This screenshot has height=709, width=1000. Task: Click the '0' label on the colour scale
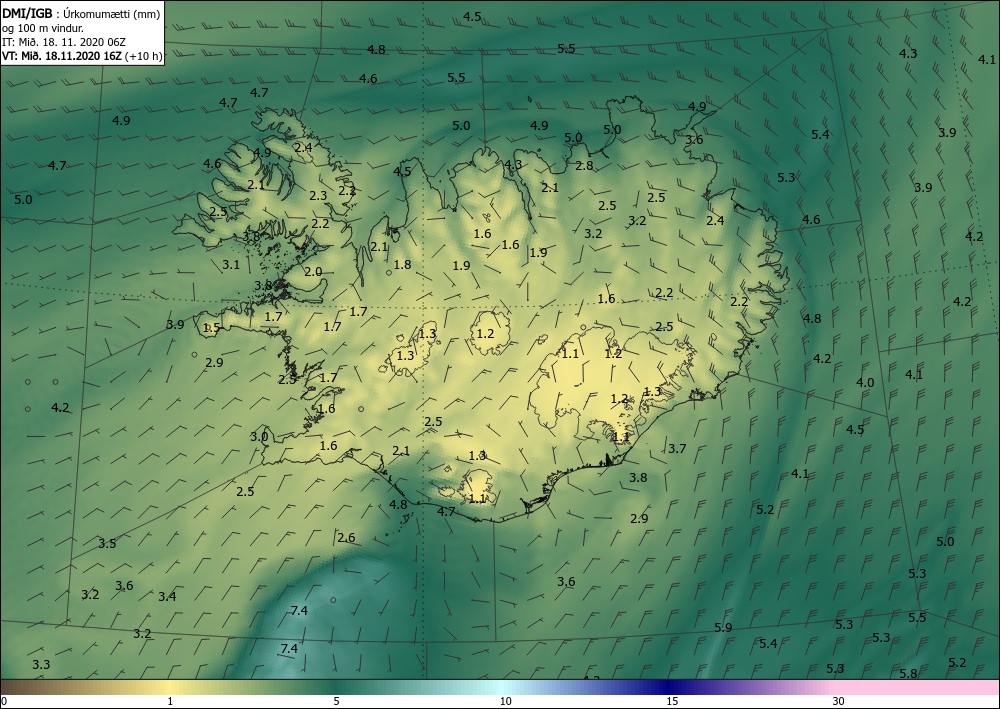(4, 702)
